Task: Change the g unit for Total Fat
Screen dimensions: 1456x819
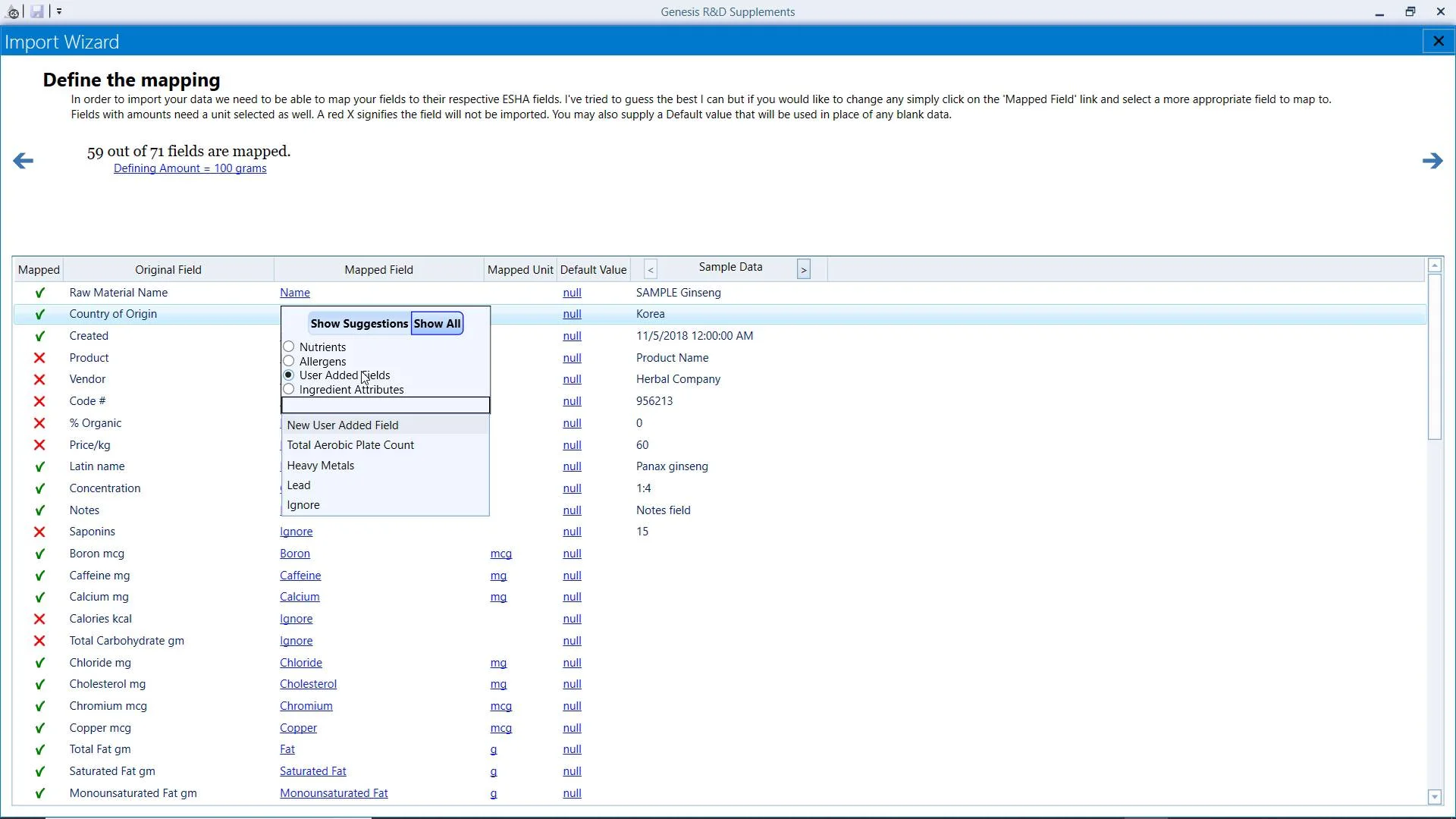Action: coord(494,750)
